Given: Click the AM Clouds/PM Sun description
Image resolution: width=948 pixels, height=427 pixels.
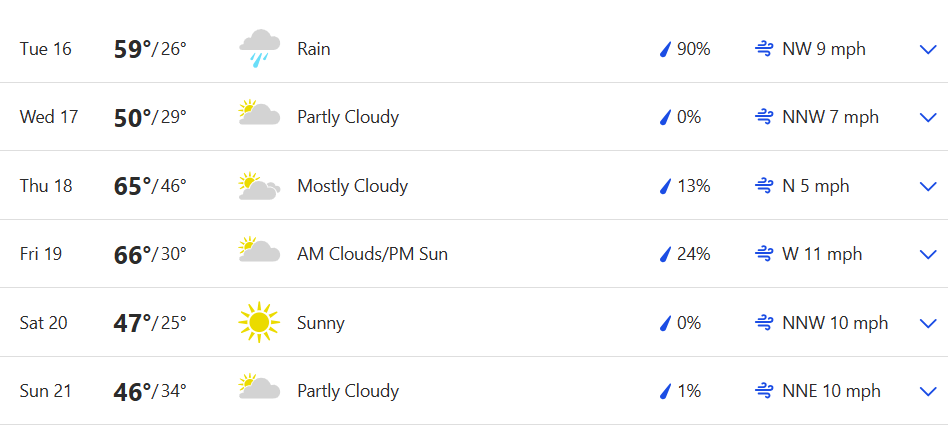Looking at the screenshot, I should click(372, 254).
